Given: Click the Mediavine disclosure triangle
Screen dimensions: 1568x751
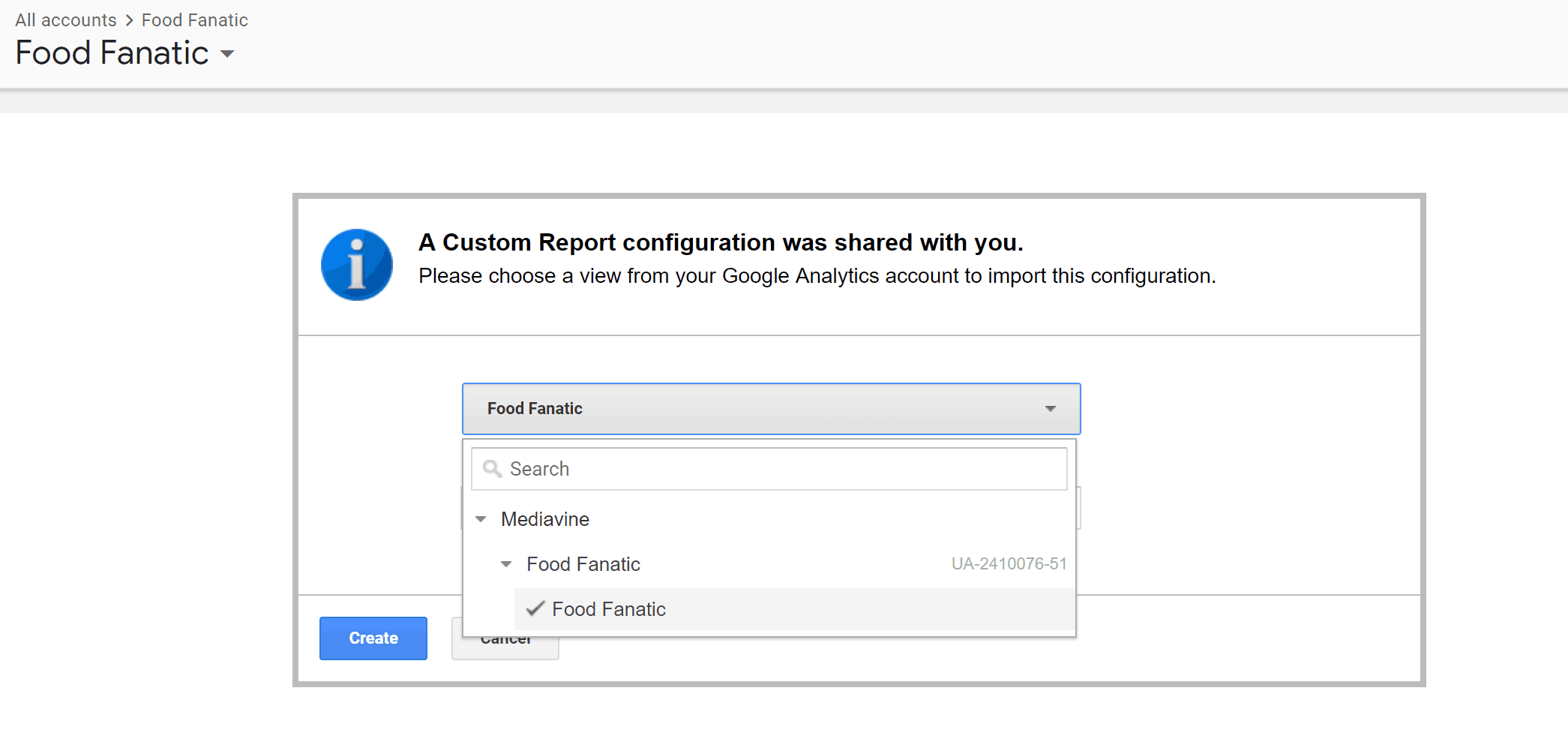Looking at the screenshot, I should [481, 519].
